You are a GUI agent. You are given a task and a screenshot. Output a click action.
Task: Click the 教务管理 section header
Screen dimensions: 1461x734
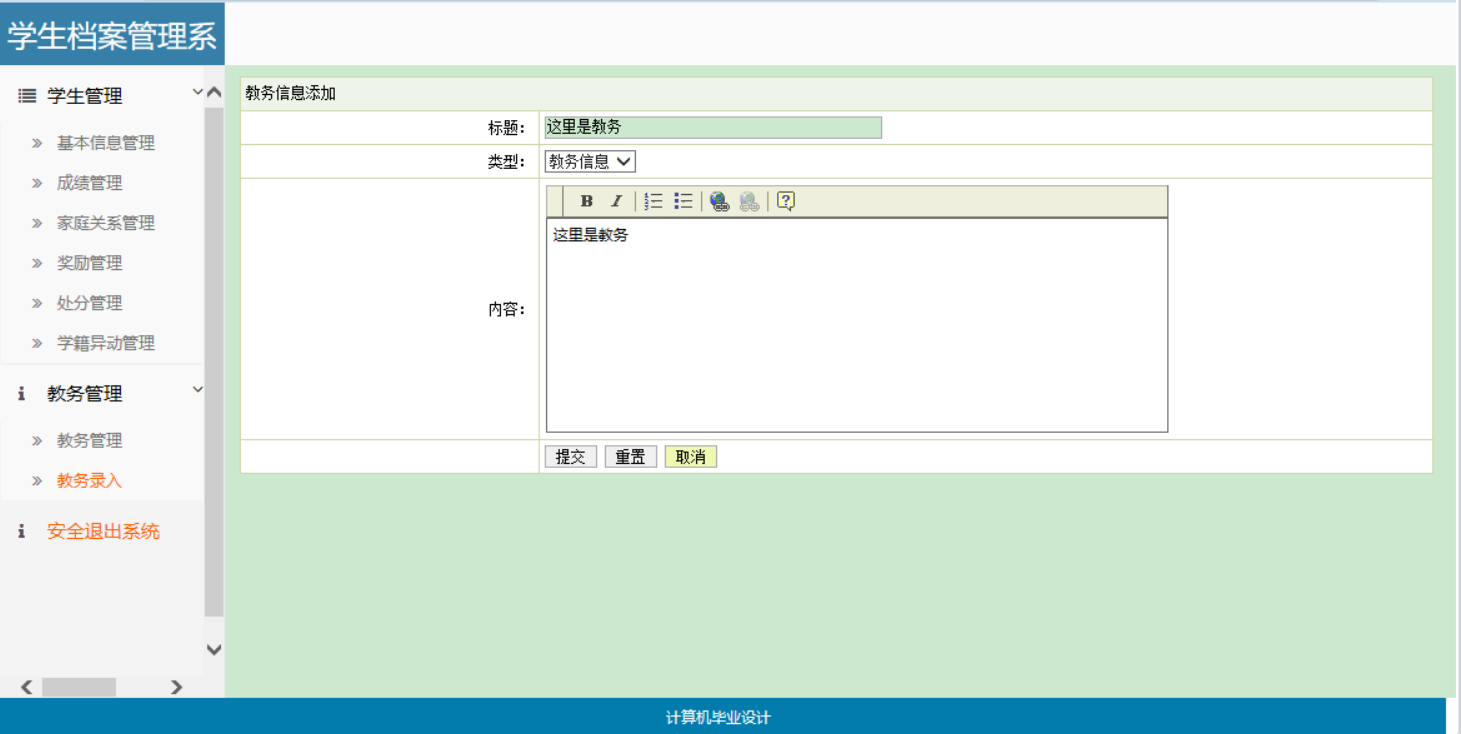pos(85,394)
